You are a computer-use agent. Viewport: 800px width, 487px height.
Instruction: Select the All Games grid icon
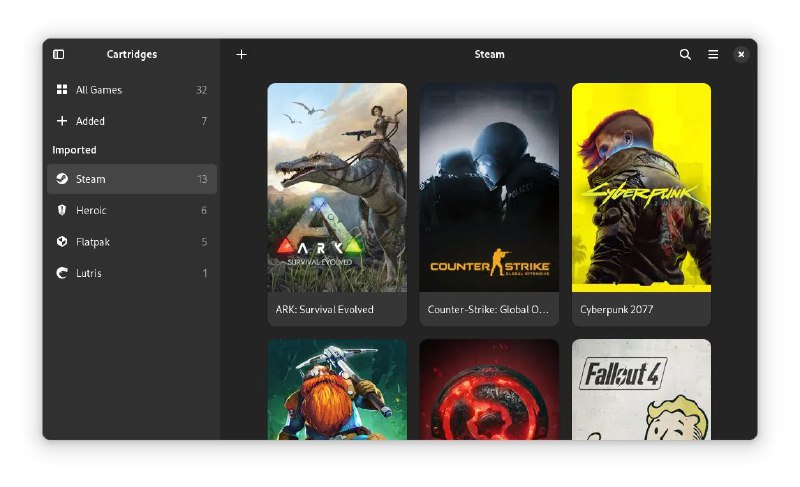[x=62, y=90]
